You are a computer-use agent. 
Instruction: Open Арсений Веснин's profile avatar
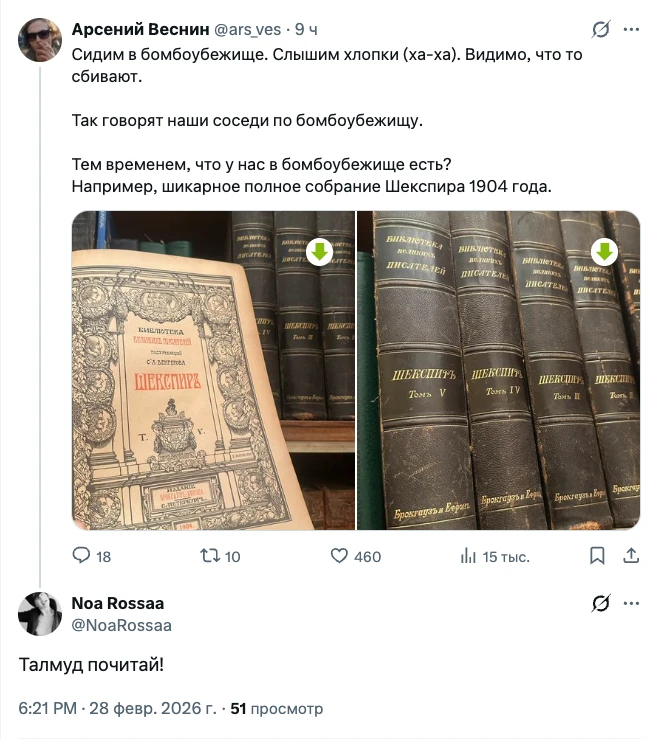tap(40, 40)
